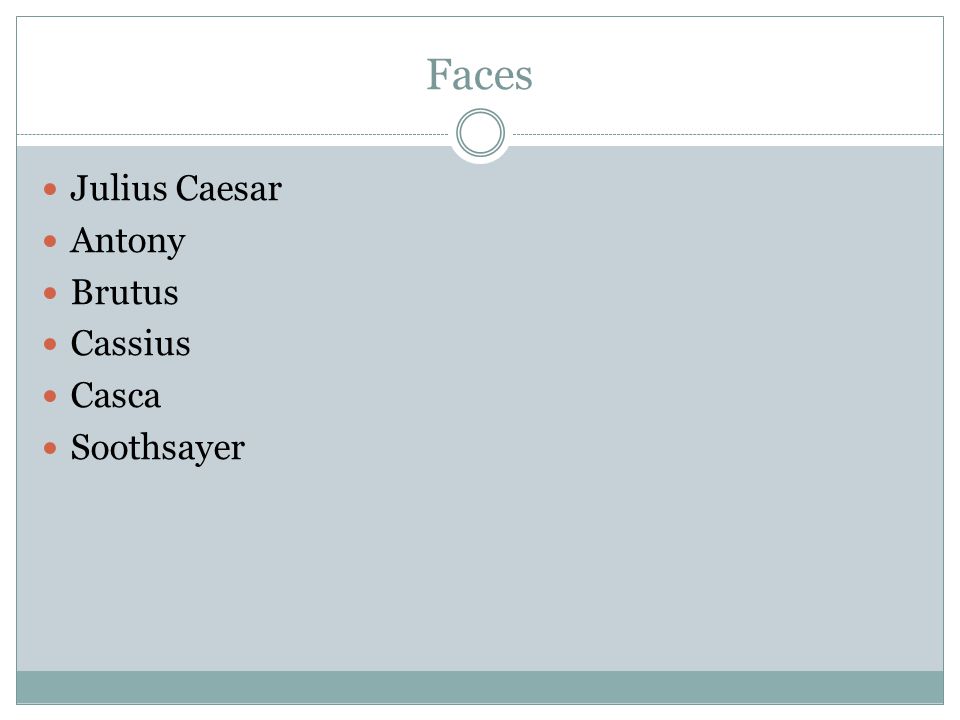Click the empty gray area below Soothsayer
960x720 pixels.
(480, 569)
